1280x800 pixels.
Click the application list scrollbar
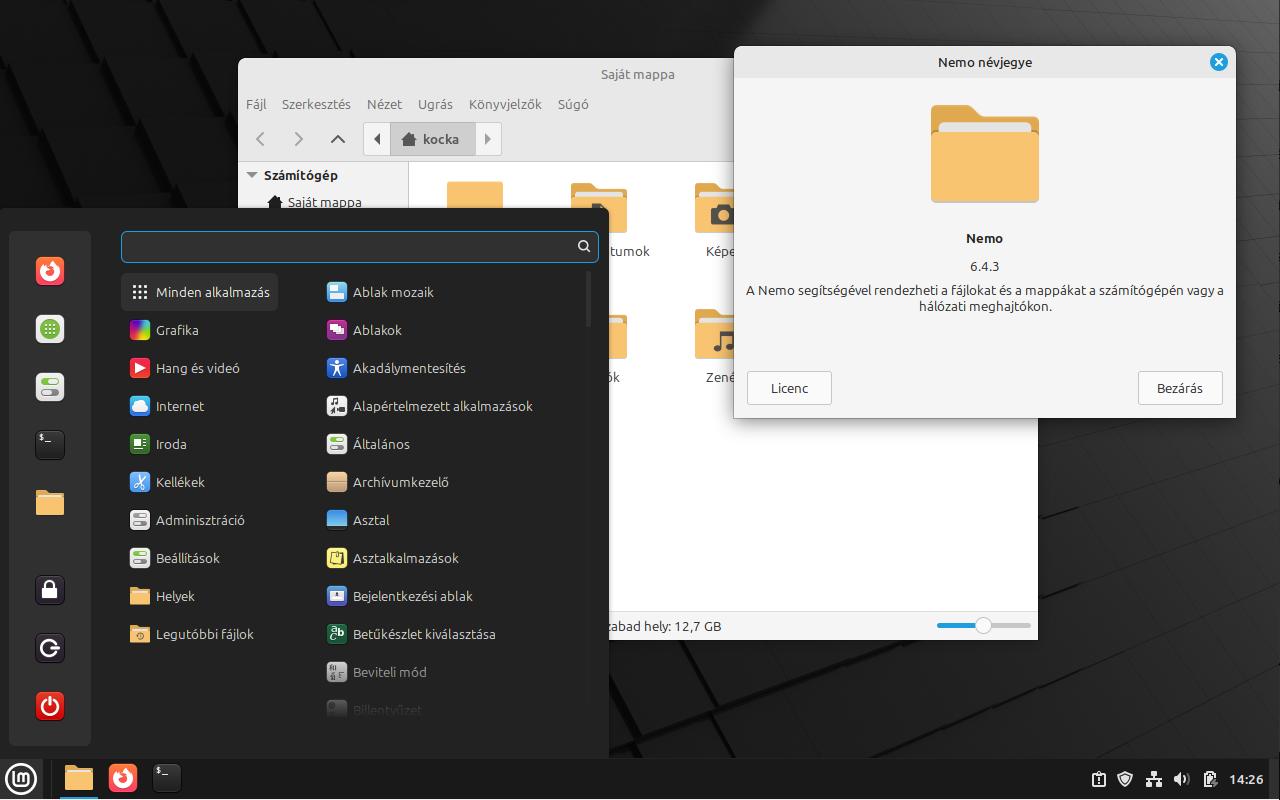[589, 298]
